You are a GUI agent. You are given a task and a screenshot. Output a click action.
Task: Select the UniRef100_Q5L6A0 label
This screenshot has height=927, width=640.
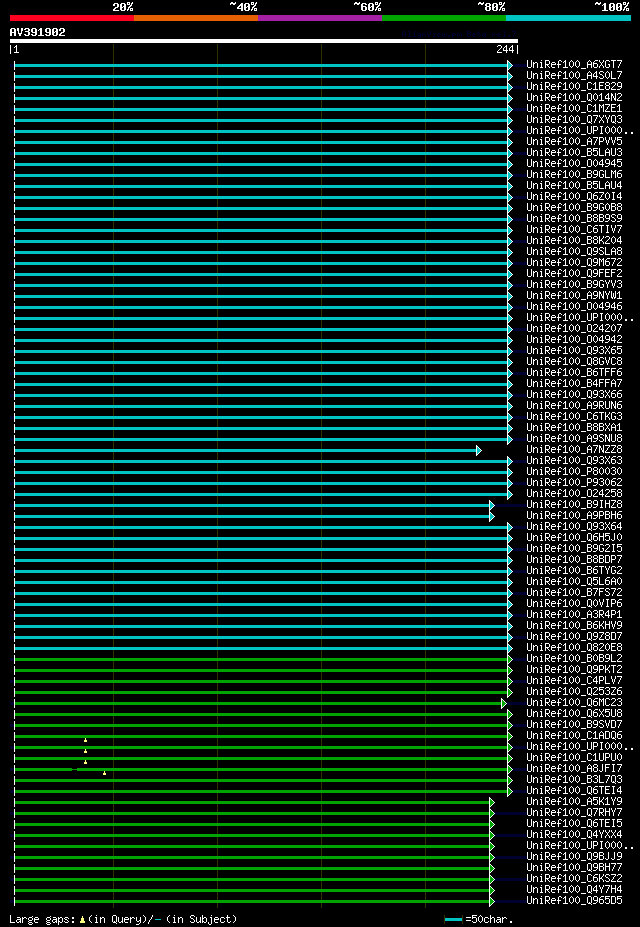pos(574,582)
